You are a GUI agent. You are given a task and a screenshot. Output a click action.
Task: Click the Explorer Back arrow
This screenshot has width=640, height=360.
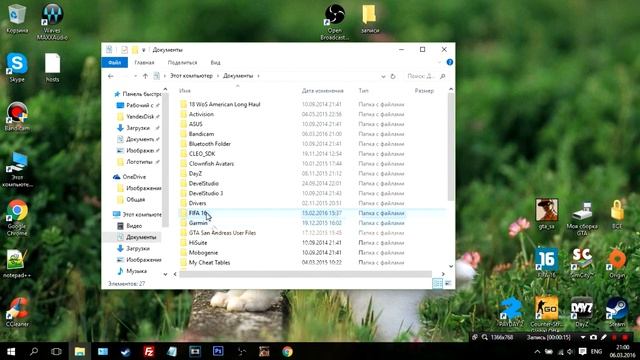click(x=111, y=76)
